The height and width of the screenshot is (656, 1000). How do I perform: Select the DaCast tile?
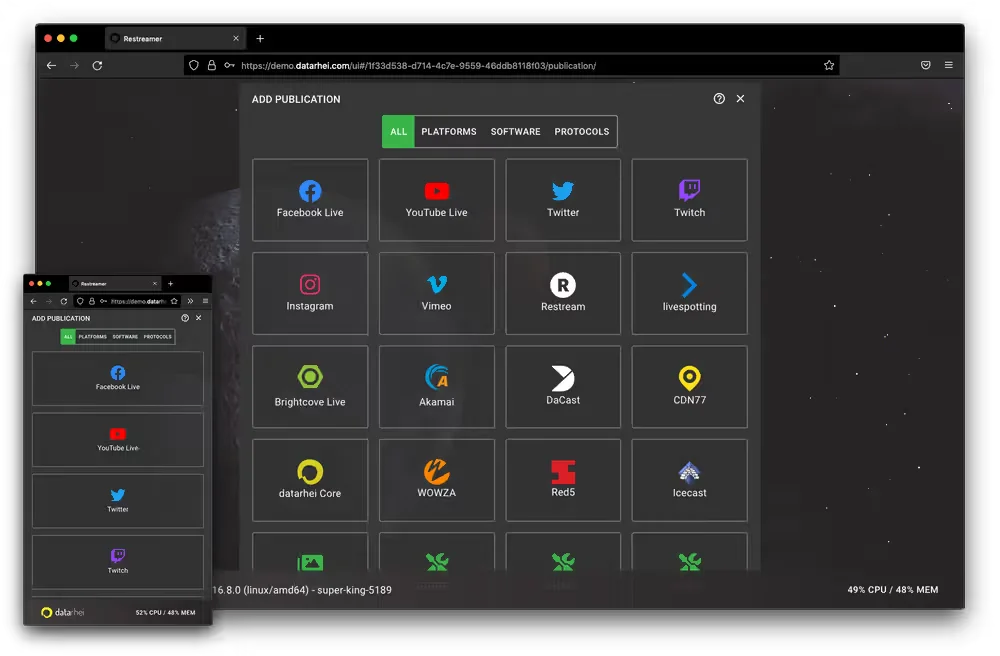562,387
